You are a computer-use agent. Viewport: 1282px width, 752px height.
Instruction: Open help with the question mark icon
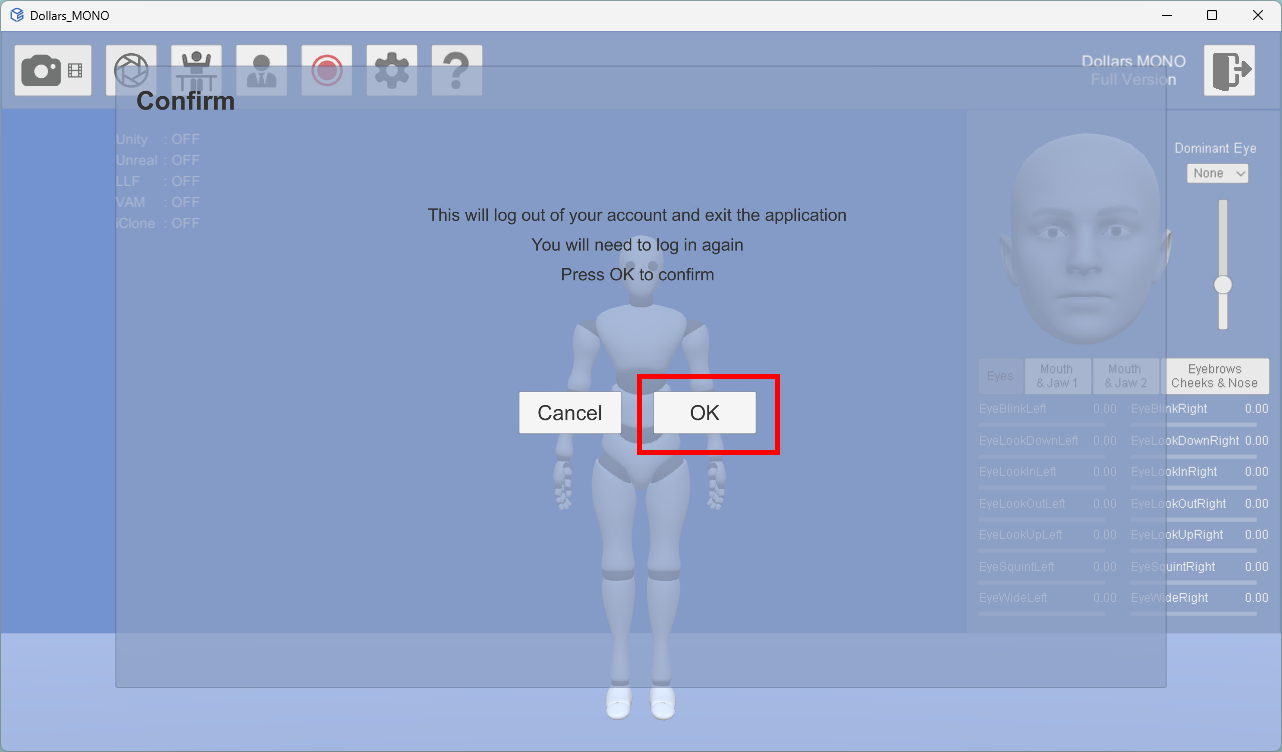(x=456, y=71)
